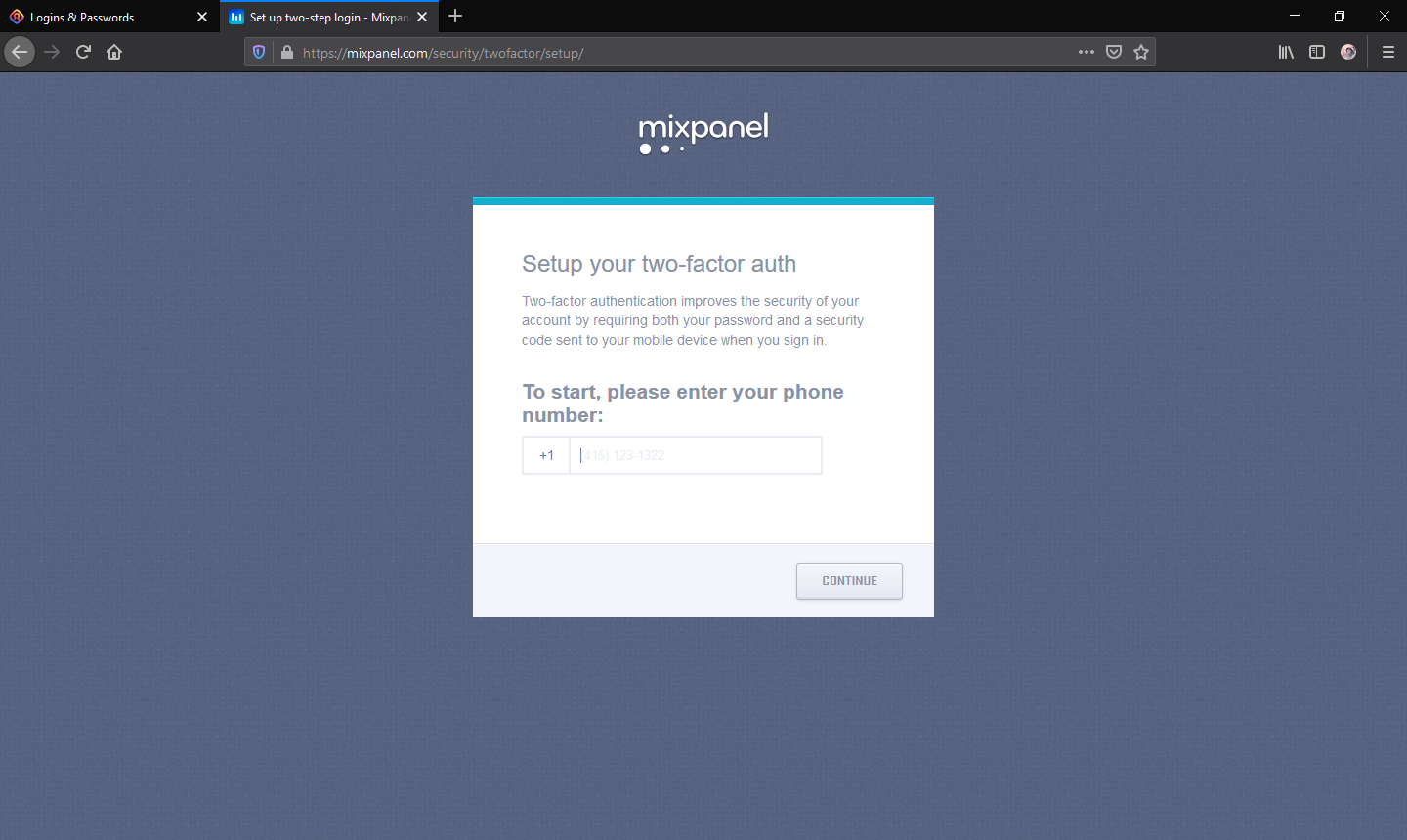Close the Logins & Passwords tab

pos(202,17)
